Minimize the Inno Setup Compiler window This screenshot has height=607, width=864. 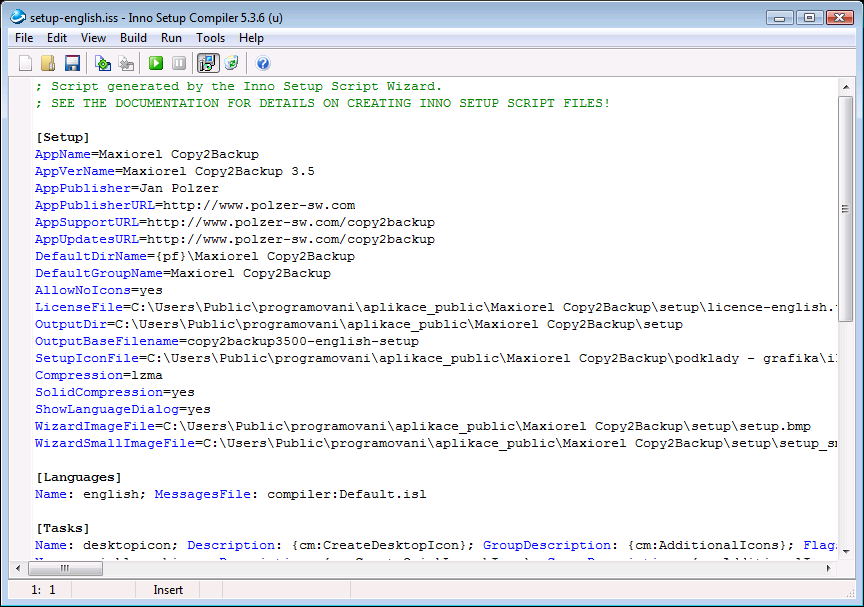[x=779, y=18]
